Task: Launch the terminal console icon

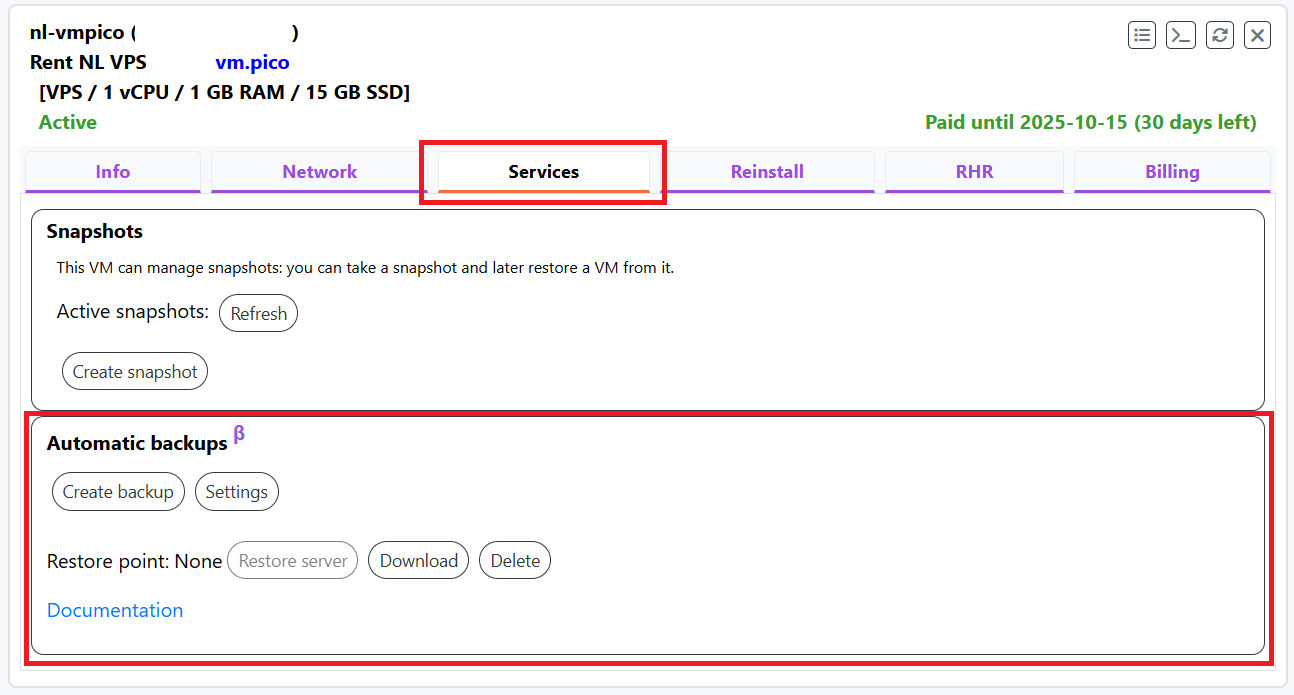Action: (x=1181, y=35)
